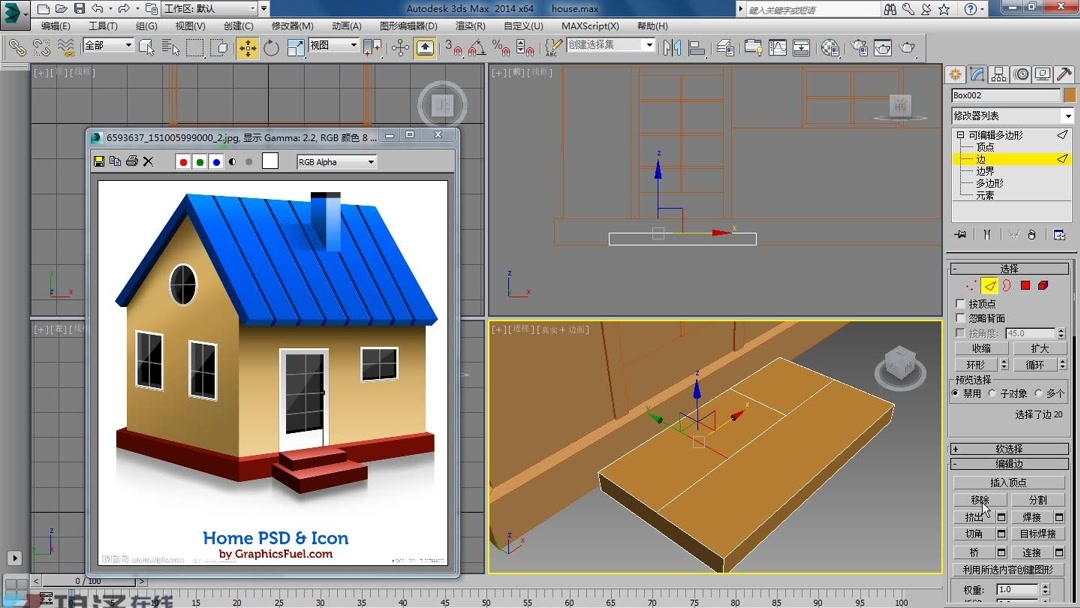
Task: Select 顶点 (Vertex) in the modifier stack
Action: tap(986, 146)
